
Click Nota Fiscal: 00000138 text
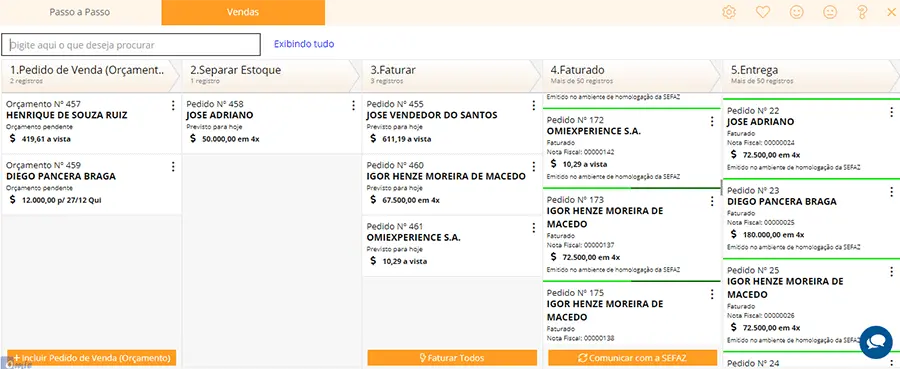580,338
